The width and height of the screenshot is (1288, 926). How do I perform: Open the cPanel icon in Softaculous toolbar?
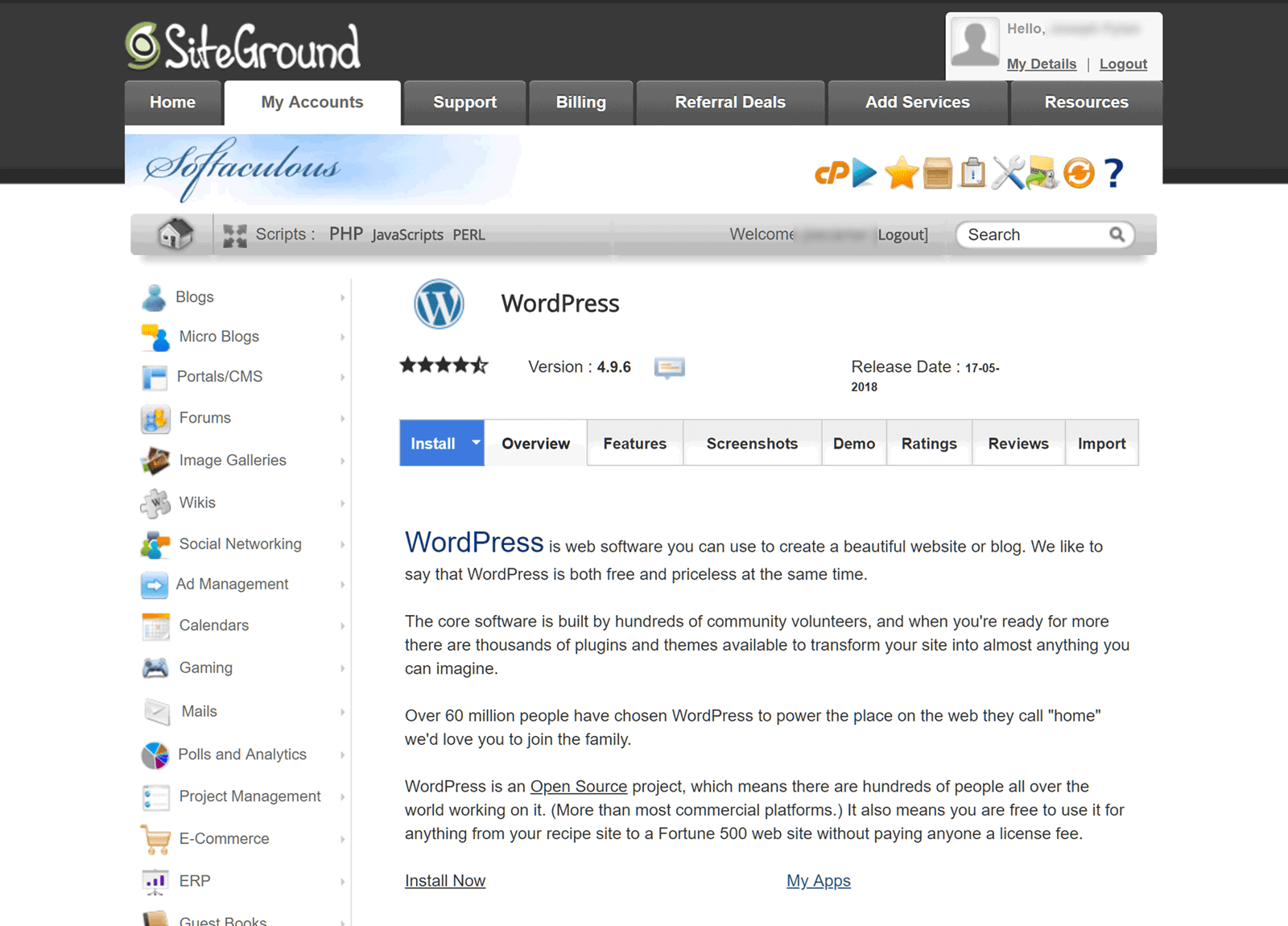tap(832, 172)
